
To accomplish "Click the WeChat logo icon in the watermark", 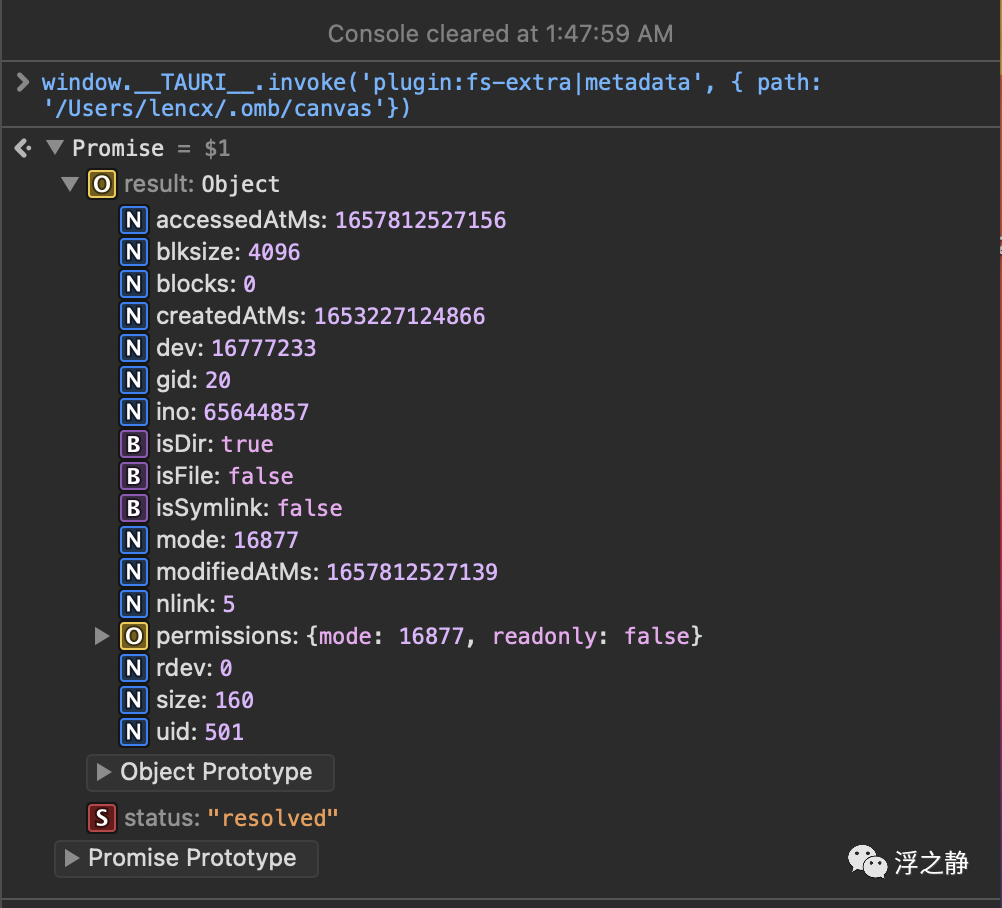I will 867,862.
